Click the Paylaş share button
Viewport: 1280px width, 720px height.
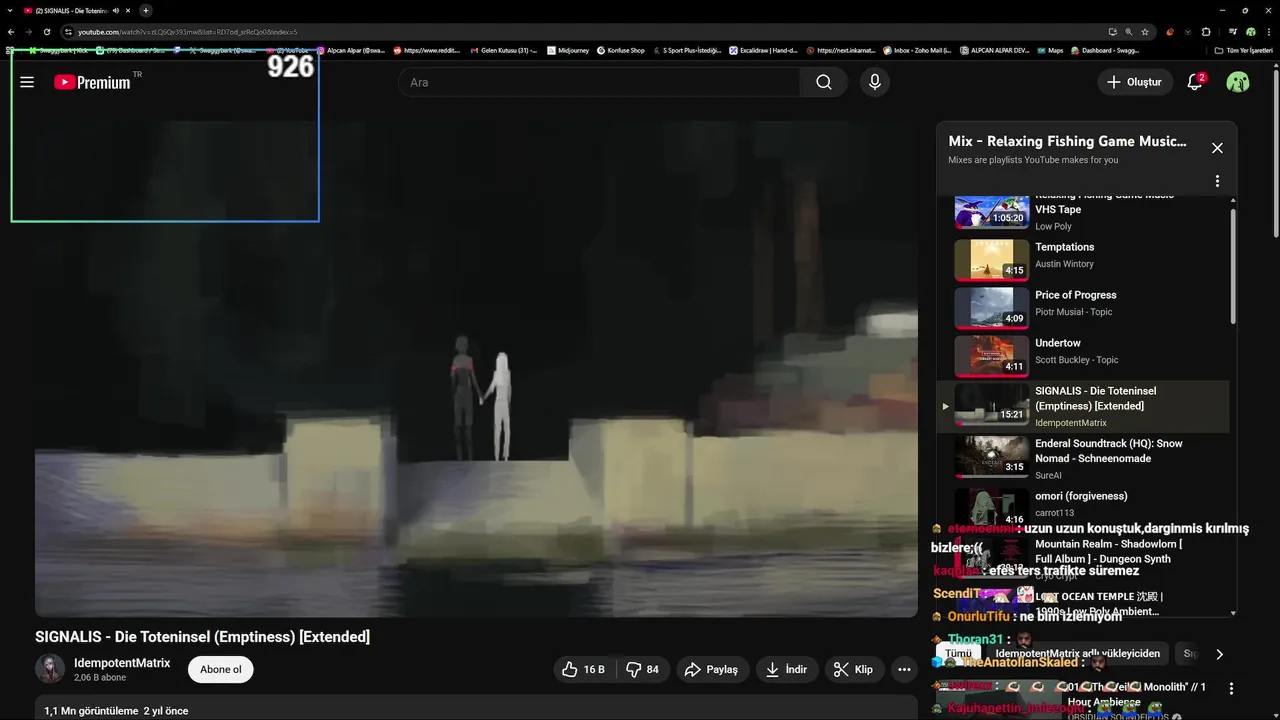click(712, 670)
